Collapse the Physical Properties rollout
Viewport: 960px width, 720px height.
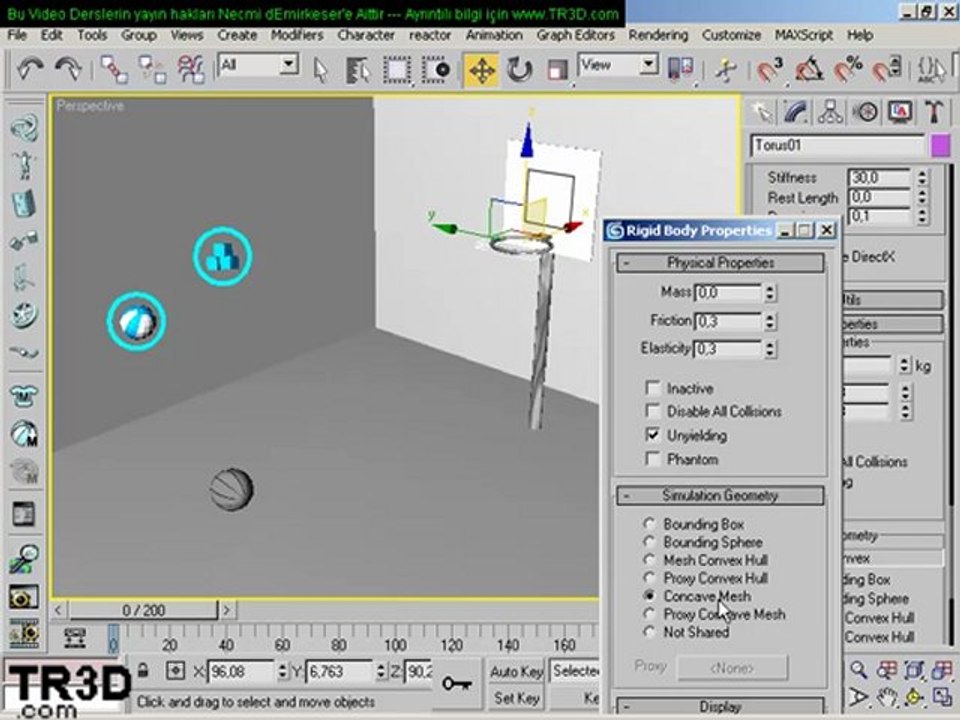[720, 263]
